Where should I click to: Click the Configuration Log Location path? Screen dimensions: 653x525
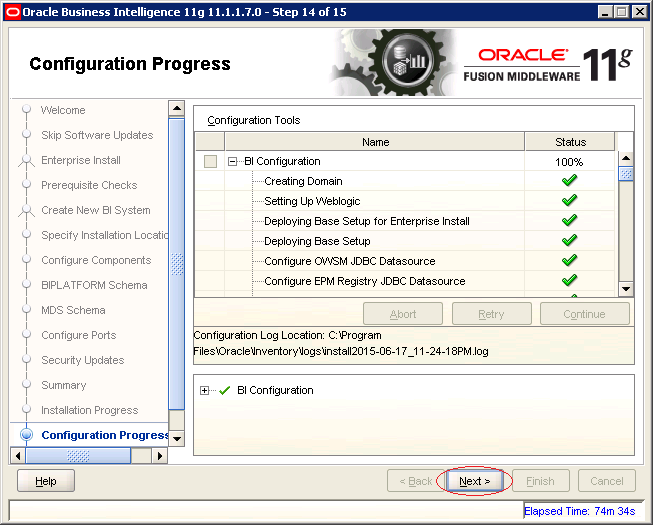tap(341, 343)
